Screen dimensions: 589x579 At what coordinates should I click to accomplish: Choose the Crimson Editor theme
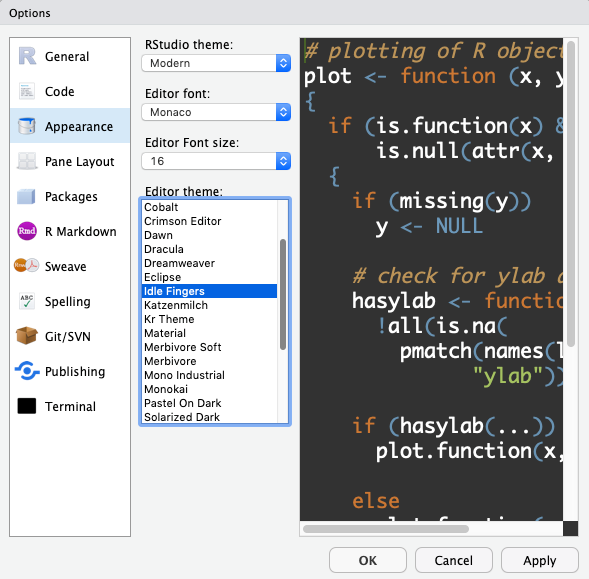[x=210, y=221]
